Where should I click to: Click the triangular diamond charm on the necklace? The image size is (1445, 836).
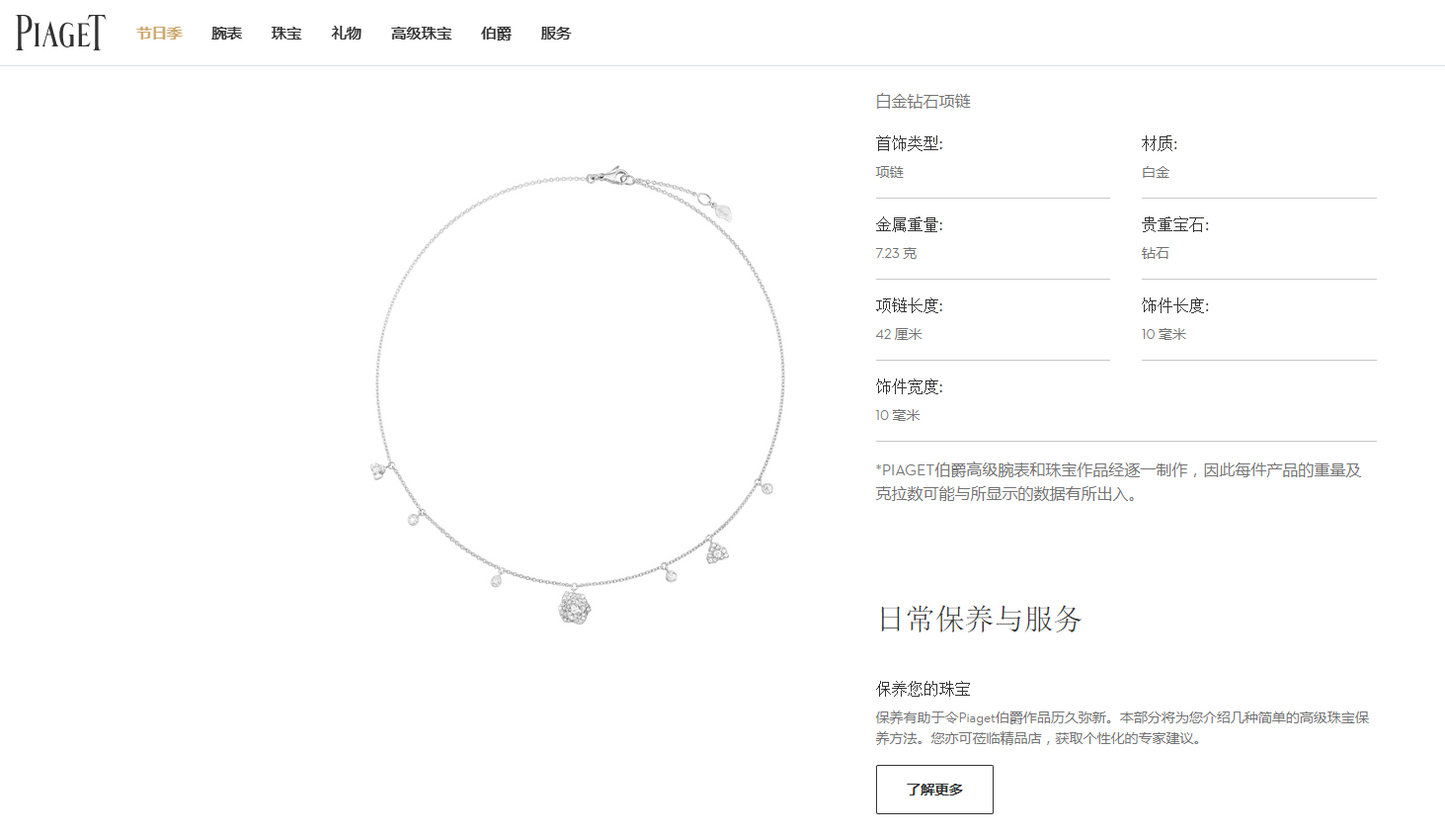pos(717,549)
